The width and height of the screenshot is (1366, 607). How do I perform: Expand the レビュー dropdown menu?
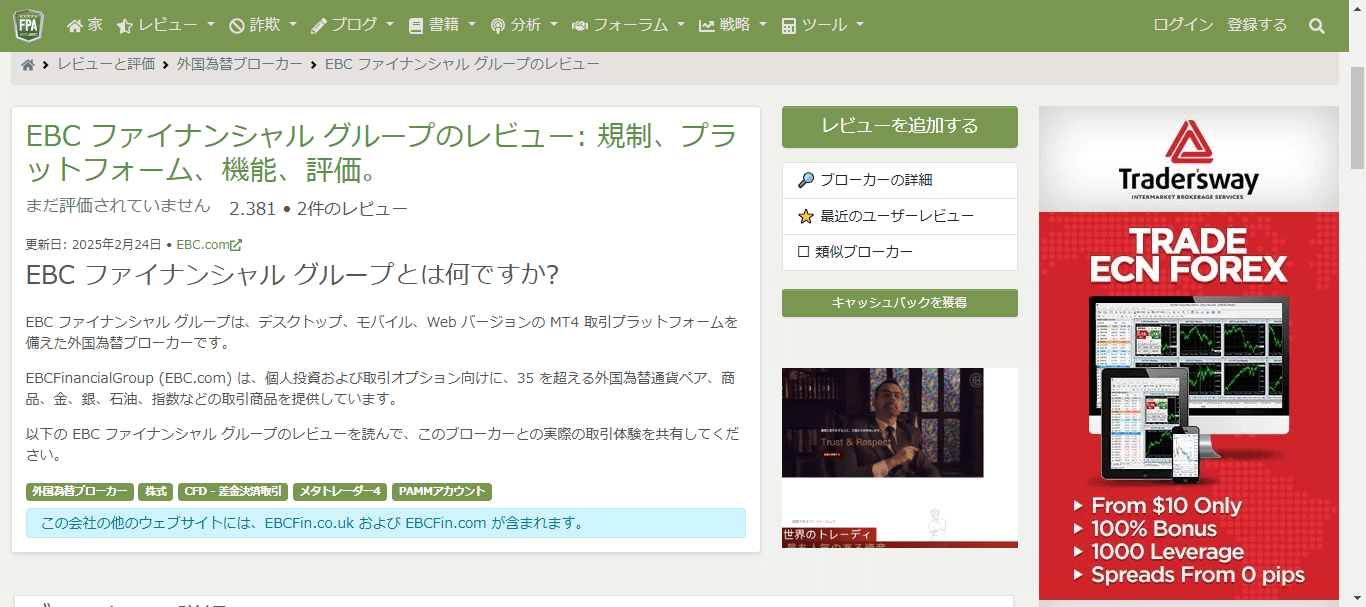[x=166, y=26]
